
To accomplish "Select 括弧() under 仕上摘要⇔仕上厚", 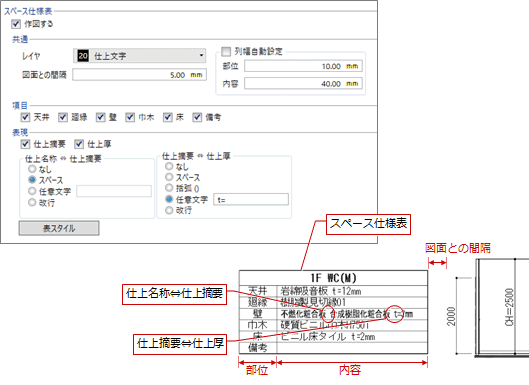I will (169, 188).
